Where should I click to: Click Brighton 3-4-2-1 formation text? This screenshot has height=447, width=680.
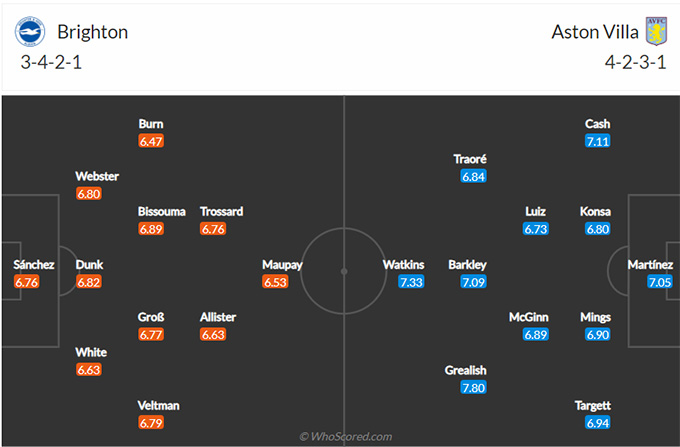[x=51, y=62]
